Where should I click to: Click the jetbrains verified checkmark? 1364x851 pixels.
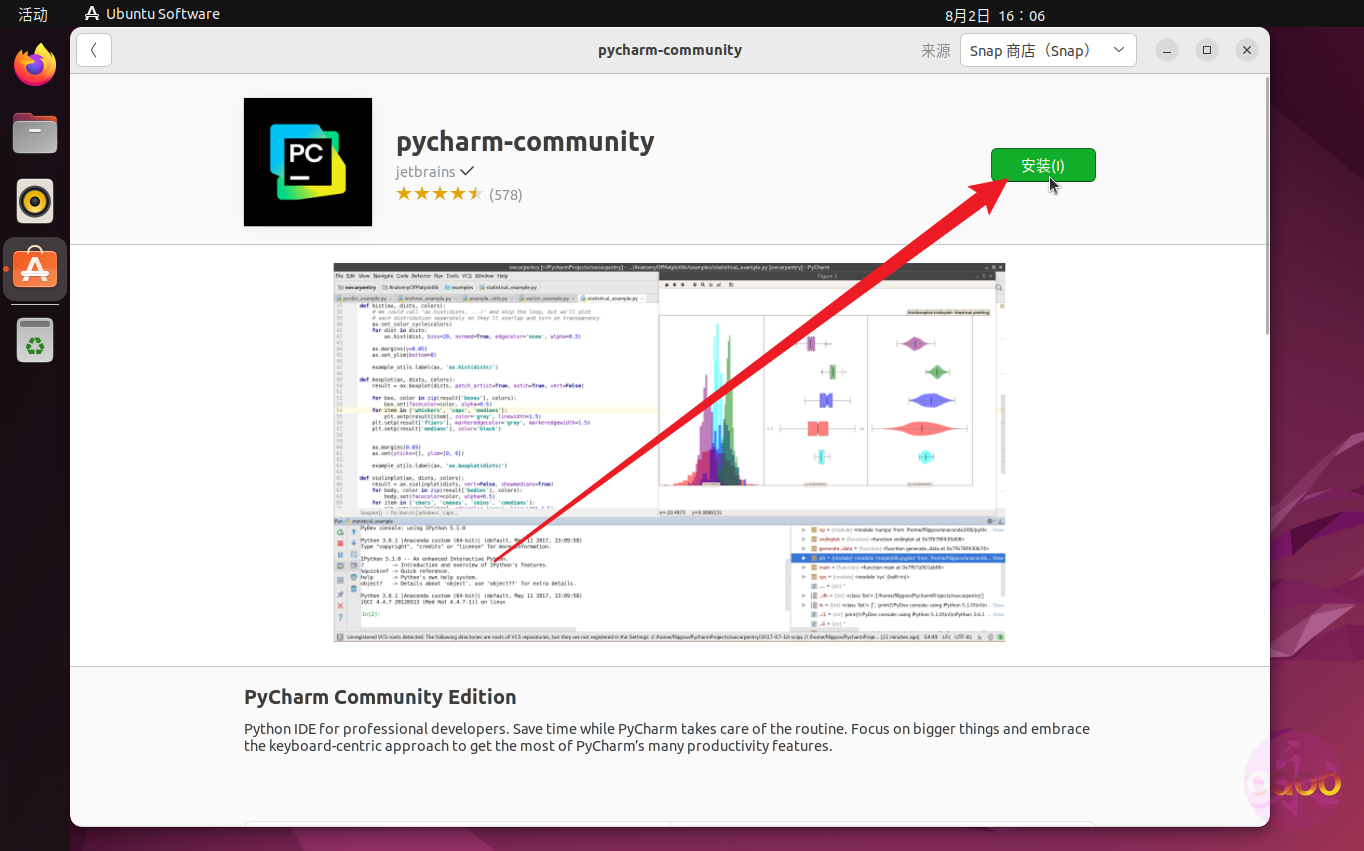click(467, 171)
